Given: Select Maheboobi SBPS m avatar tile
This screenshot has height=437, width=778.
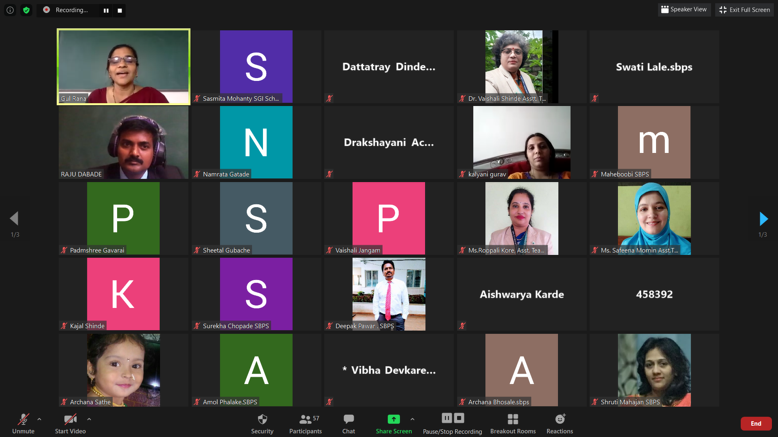Looking at the screenshot, I should click(654, 142).
